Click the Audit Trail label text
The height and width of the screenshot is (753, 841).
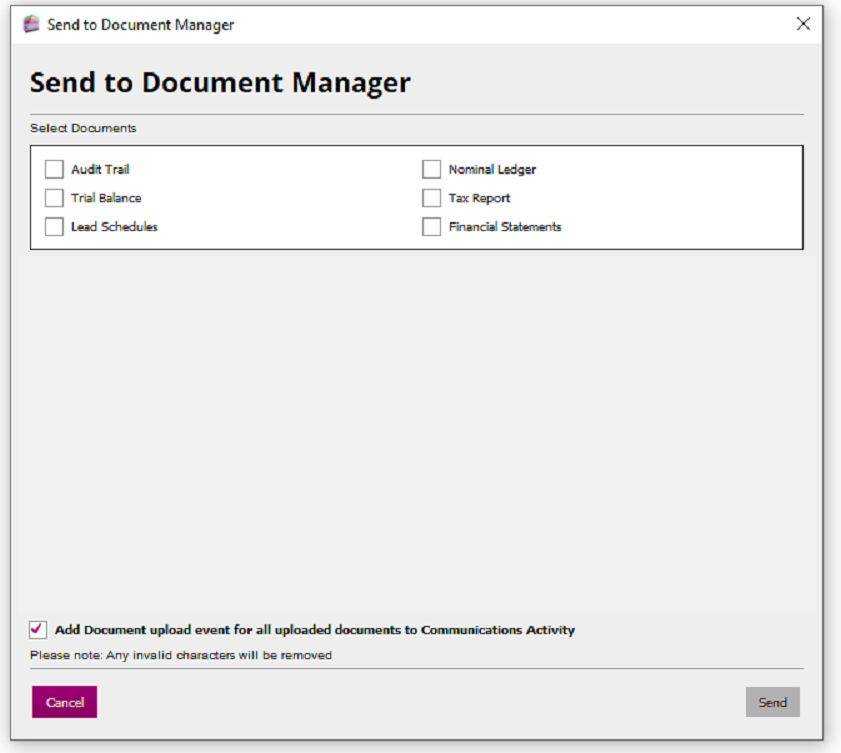100,169
